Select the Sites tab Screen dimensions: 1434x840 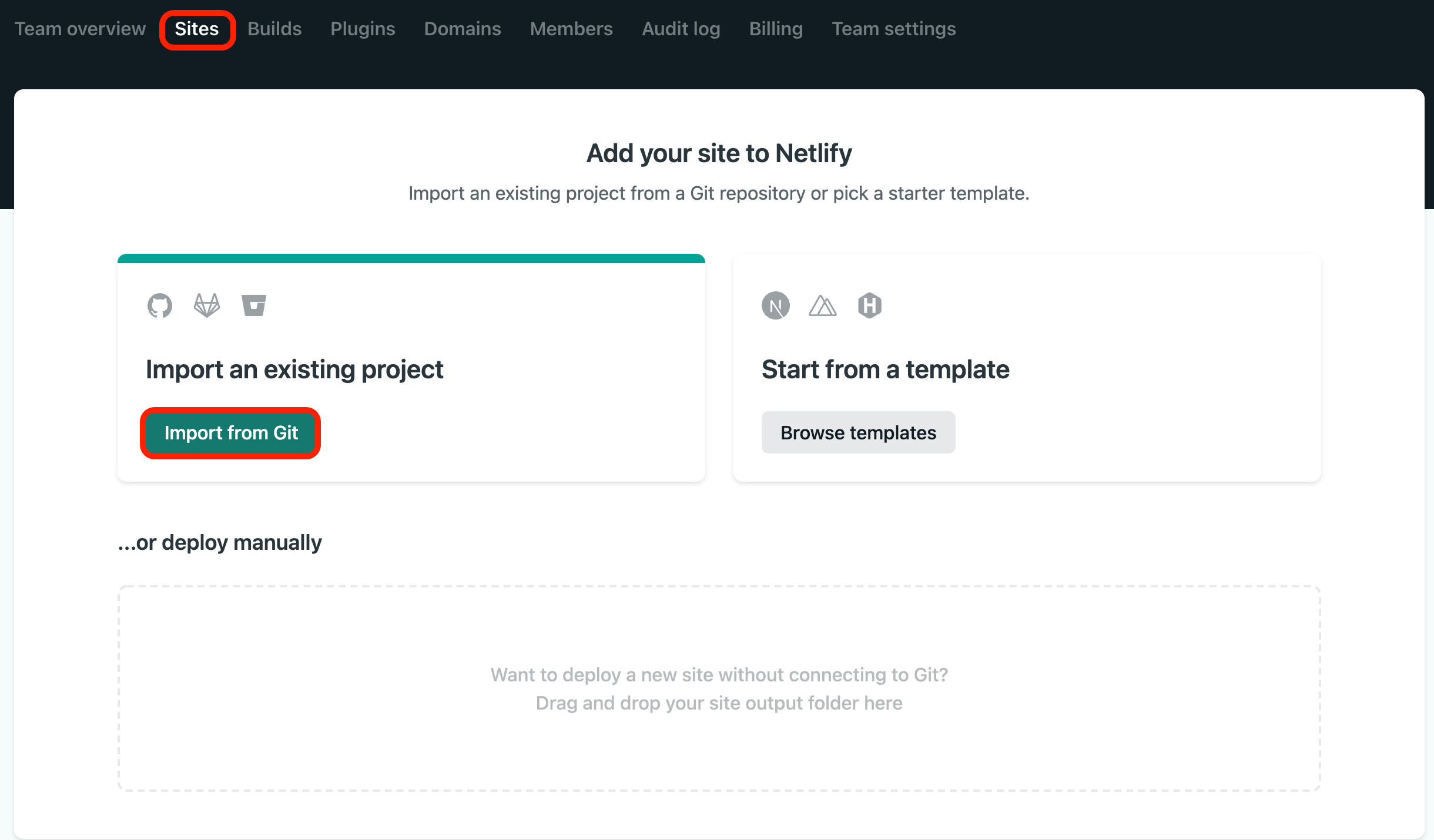[x=197, y=29]
